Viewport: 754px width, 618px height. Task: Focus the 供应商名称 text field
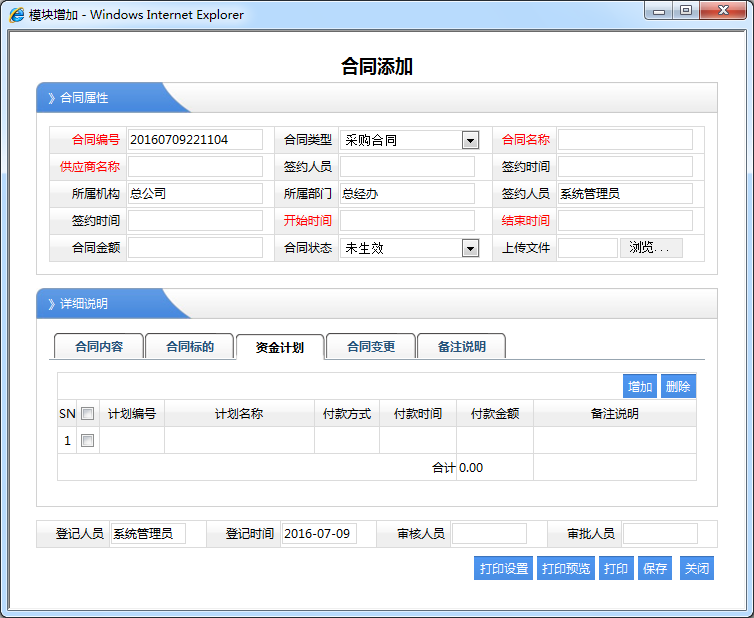pyautogui.click(x=195, y=167)
